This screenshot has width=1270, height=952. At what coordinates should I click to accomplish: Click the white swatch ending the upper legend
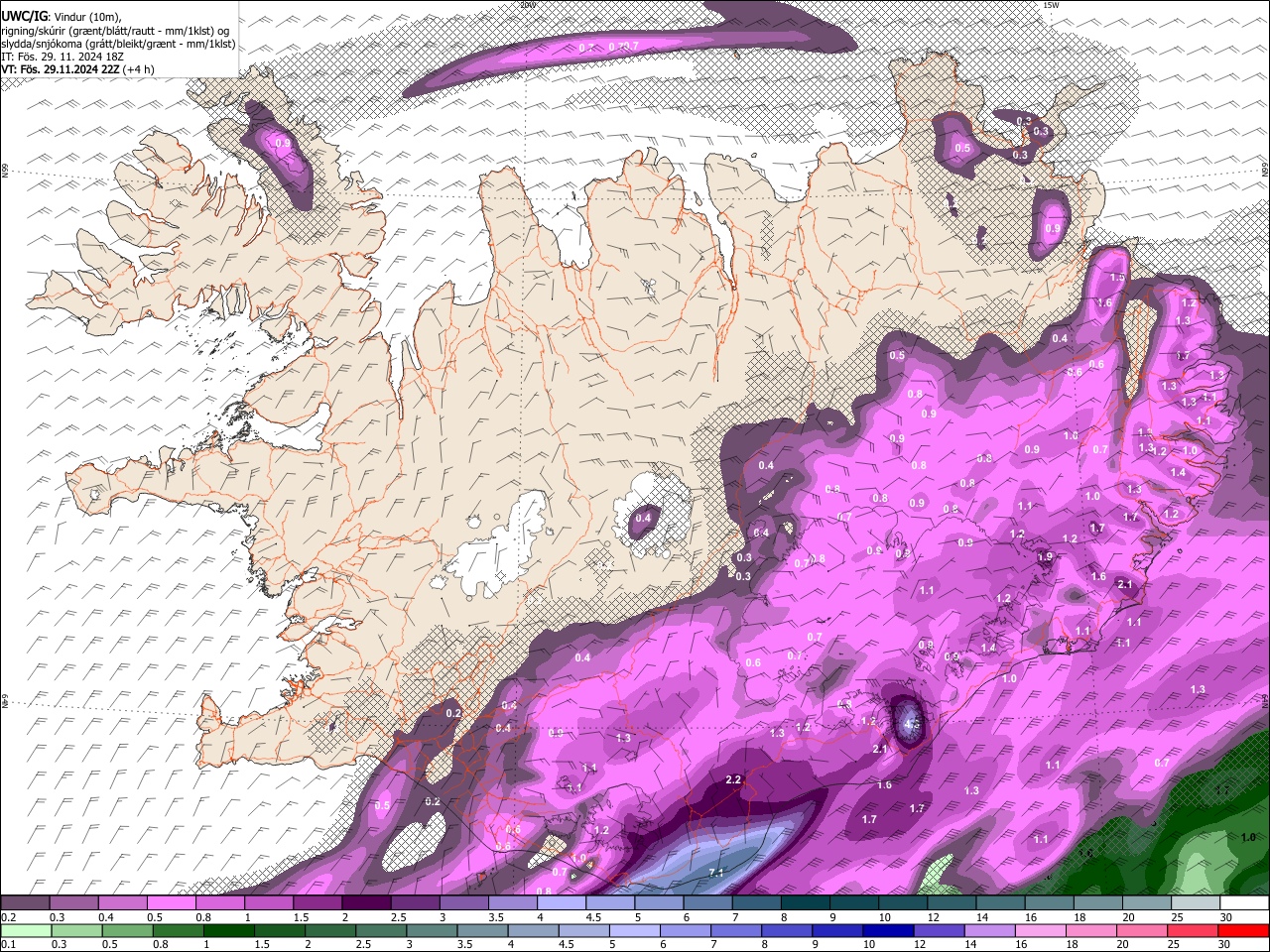coord(1244,903)
